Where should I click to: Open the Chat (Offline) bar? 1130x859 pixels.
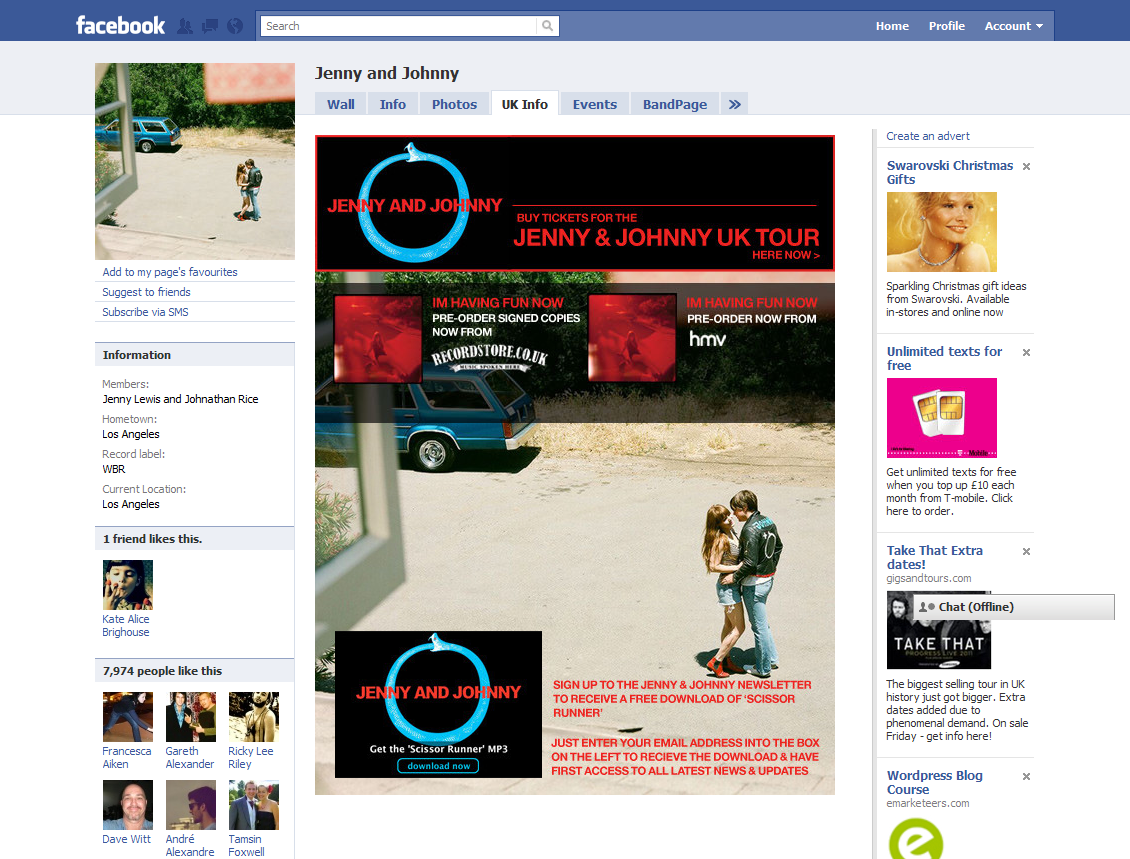coord(1014,607)
